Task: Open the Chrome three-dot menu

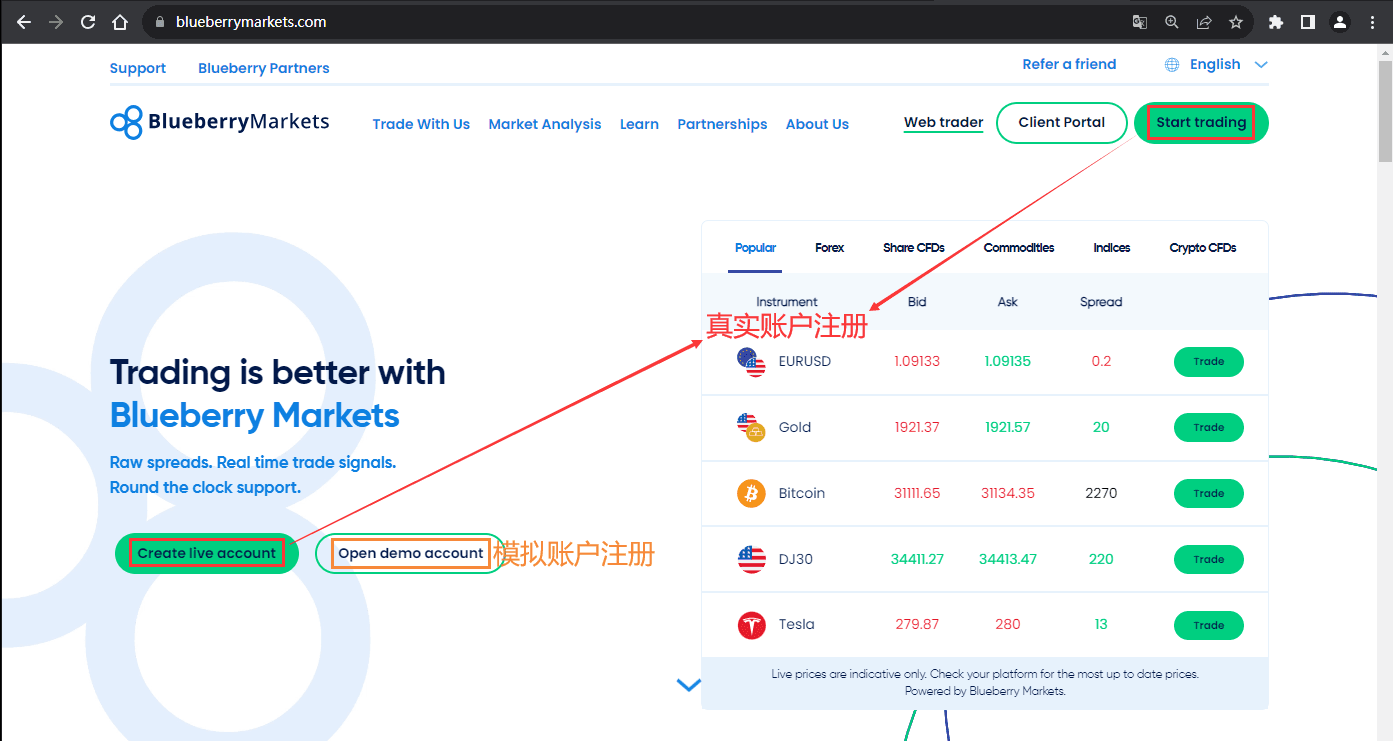Action: click(x=1372, y=22)
